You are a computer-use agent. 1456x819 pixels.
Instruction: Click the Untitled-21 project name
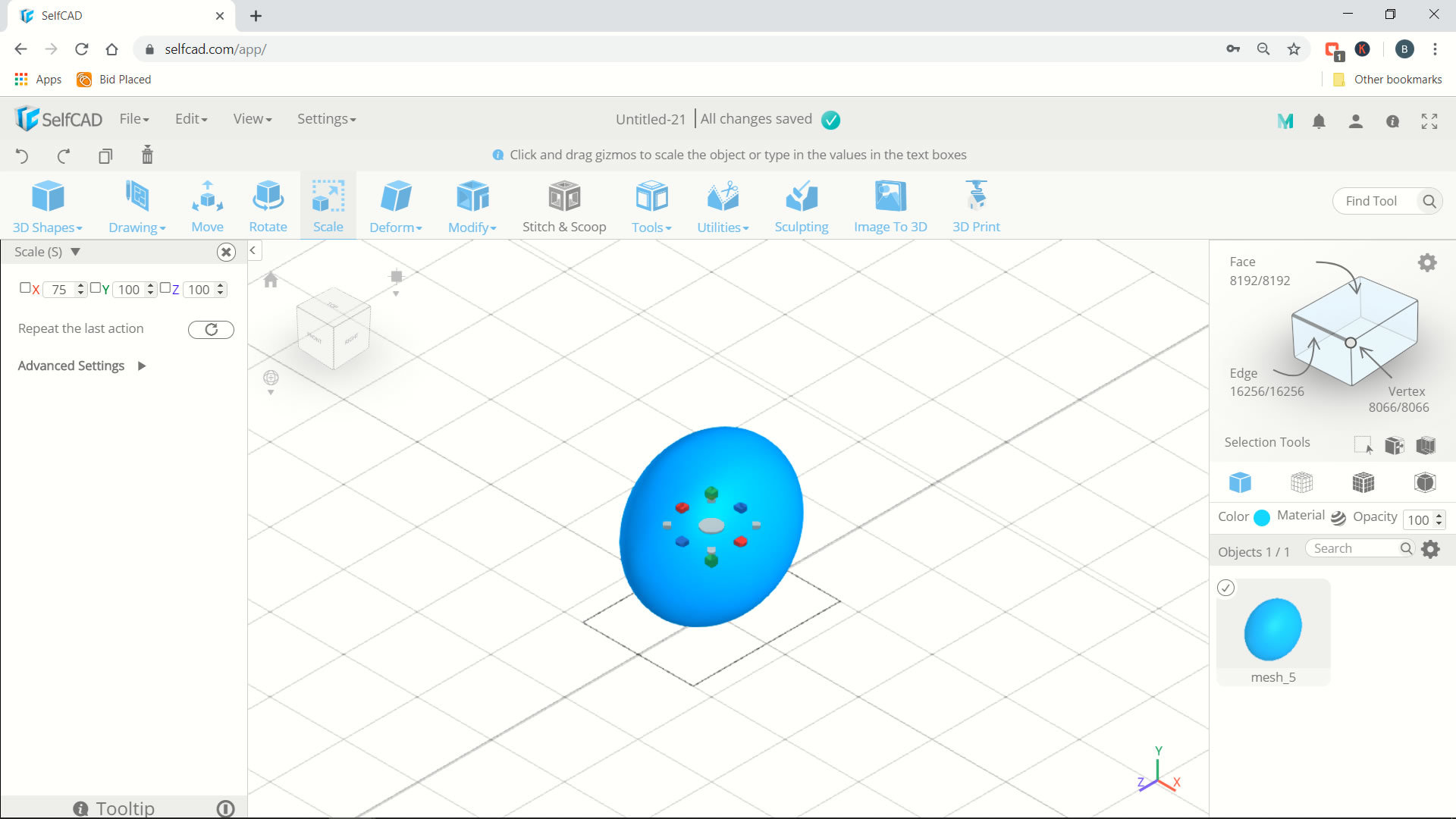(x=650, y=119)
